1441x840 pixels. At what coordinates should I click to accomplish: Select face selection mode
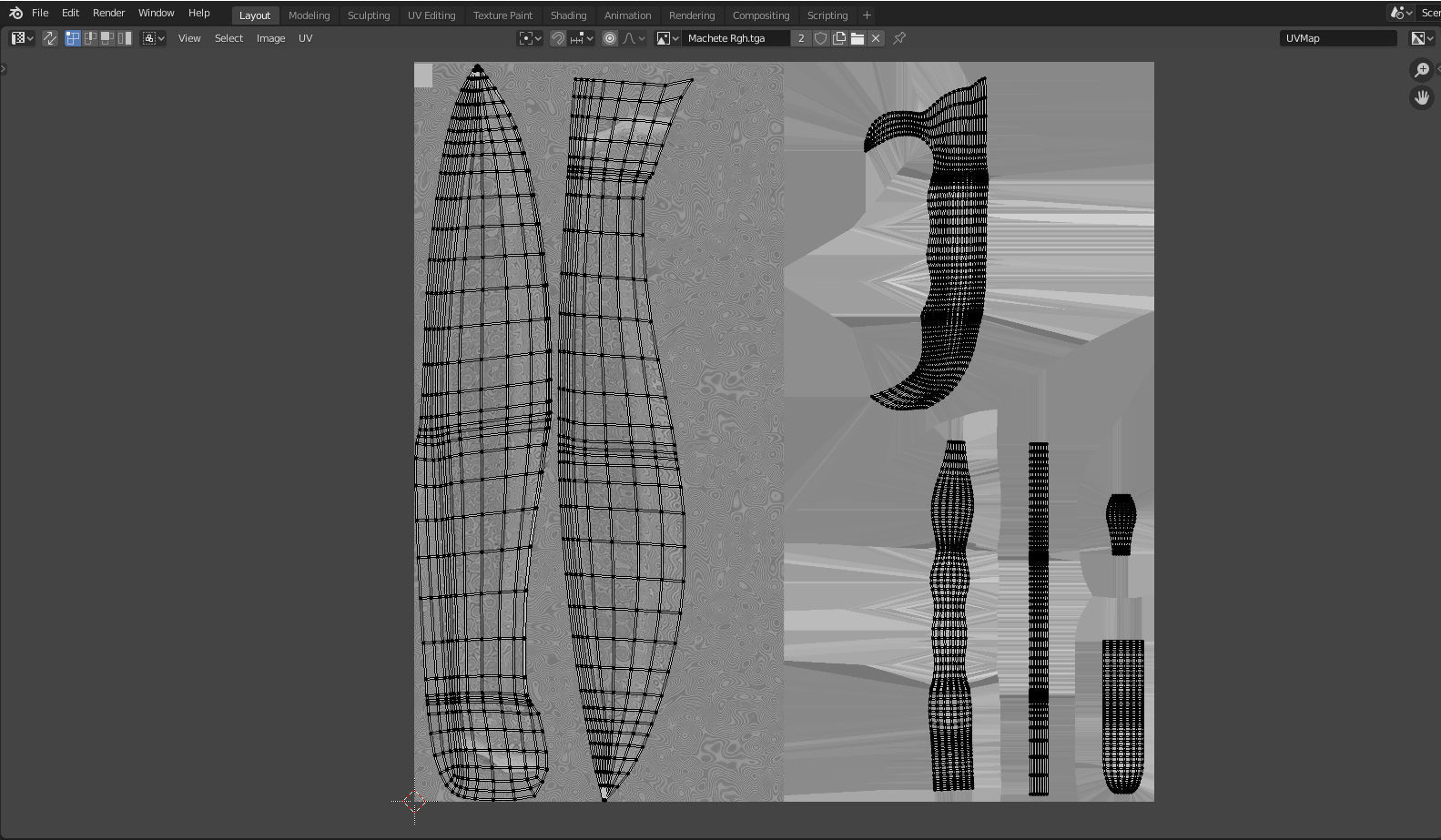point(107,38)
